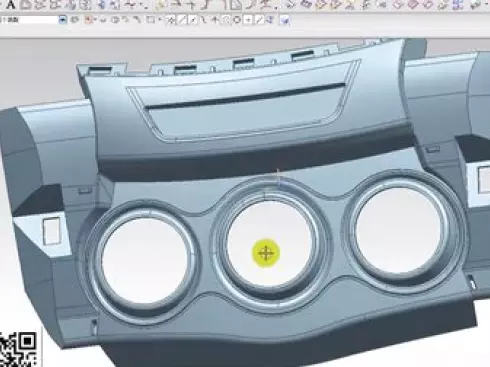Select the empty square rectangle selection icon

click(x=151, y=20)
